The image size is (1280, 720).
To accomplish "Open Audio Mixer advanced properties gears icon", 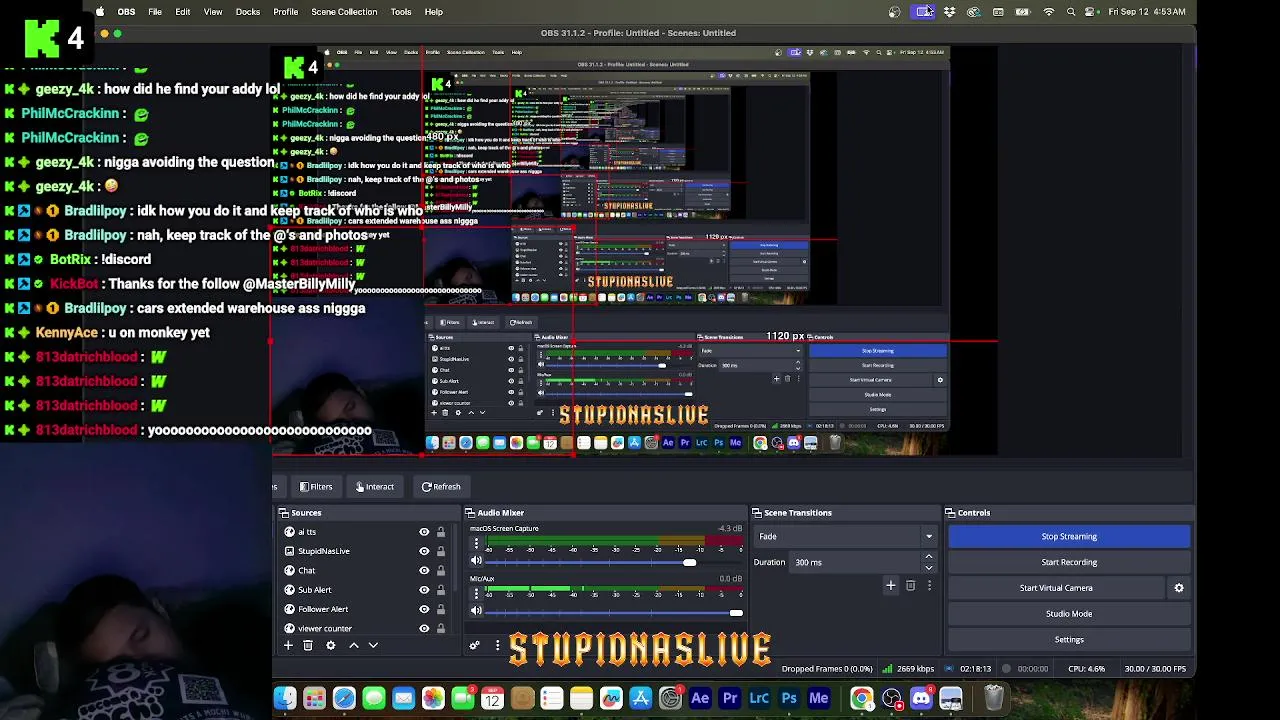I will point(475,646).
